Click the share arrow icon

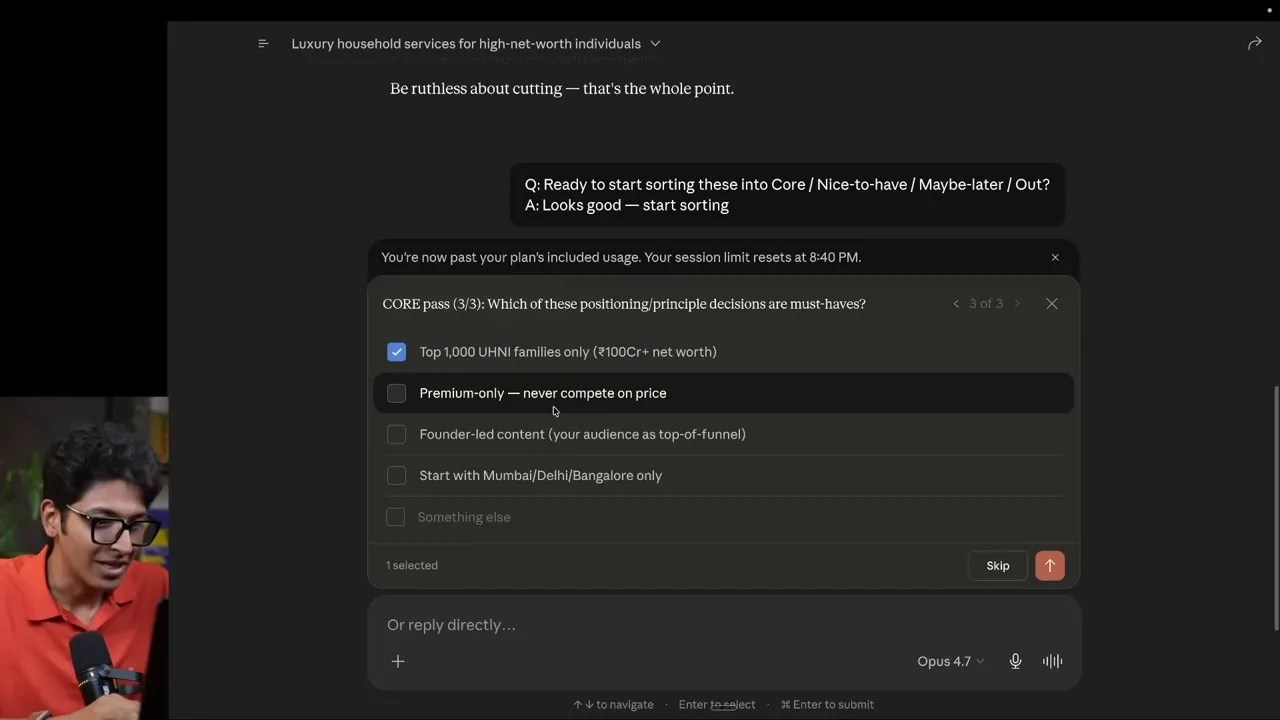(1254, 43)
